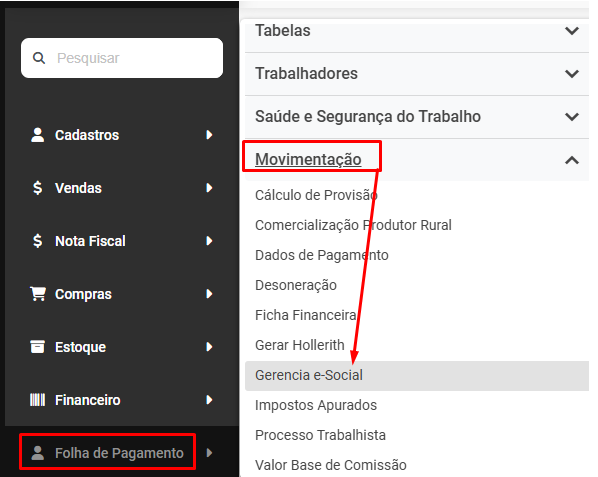Screen dimensions: 598x477
Task: Click the magnifier icon in search box
Action: click(x=39, y=58)
